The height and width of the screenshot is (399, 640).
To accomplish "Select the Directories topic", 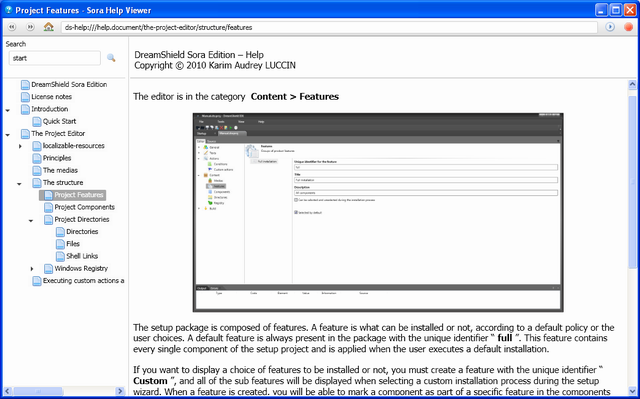I will (x=82, y=231).
